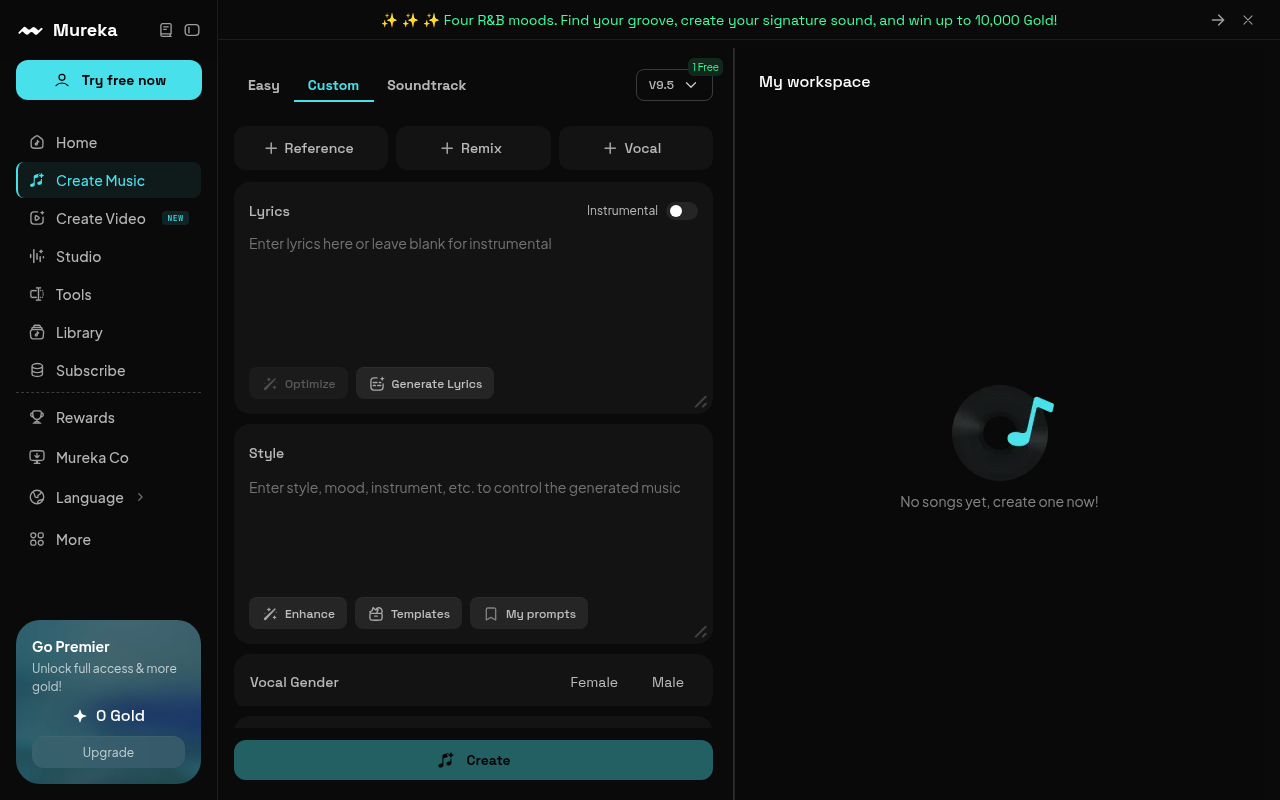The image size is (1280, 800).
Task: Click the Tools icon in sidebar
Action: (x=37, y=294)
